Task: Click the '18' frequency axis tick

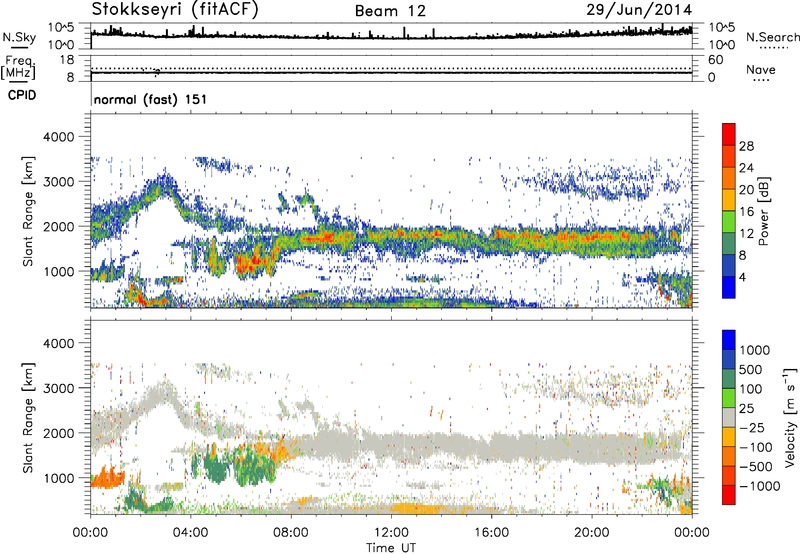Action: [67, 60]
